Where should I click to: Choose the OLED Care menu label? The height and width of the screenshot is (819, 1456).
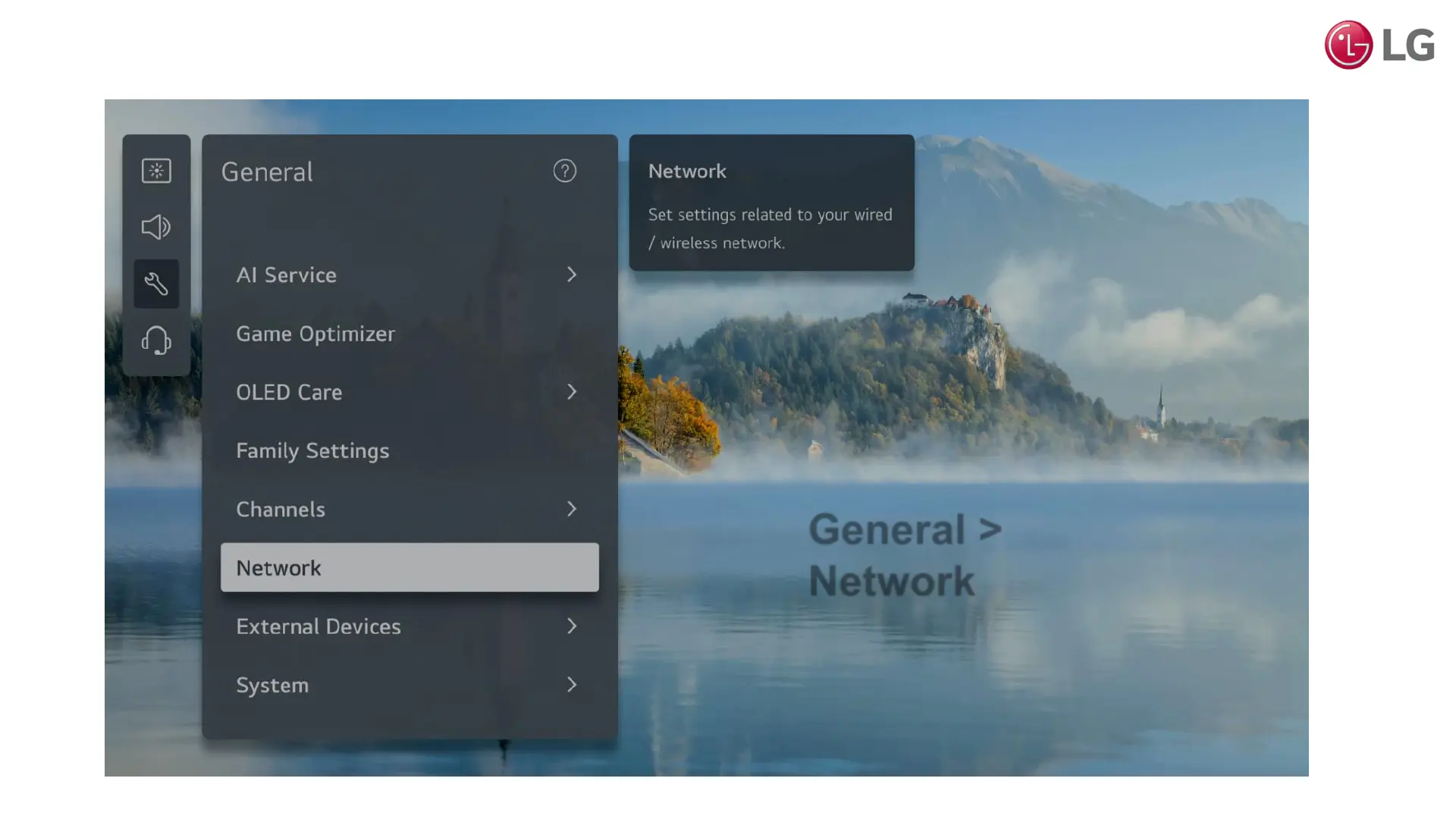(289, 393)
